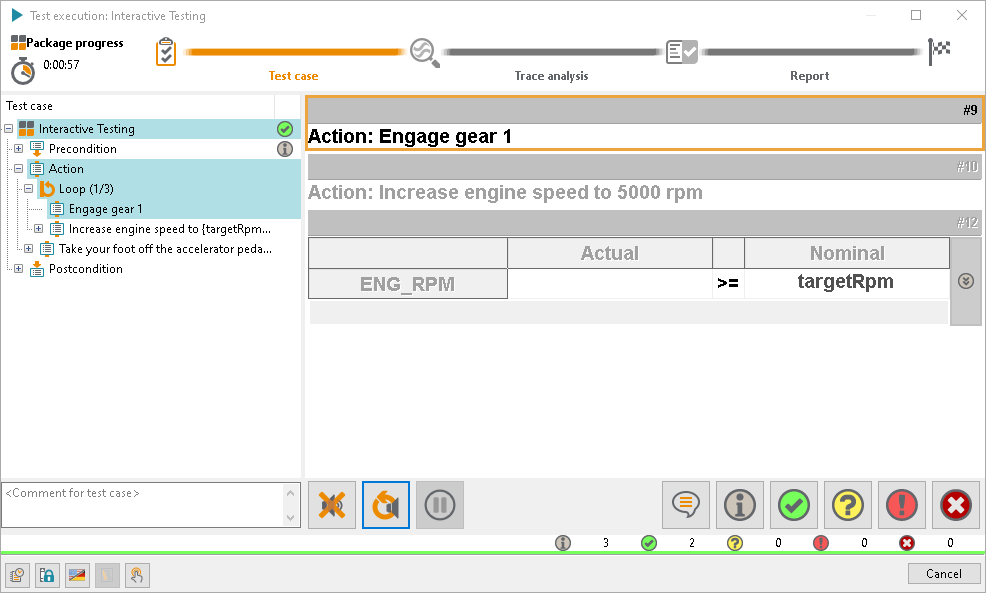Expand the Precondition tree node
The image size is (986, 593).
(x=18, y=149)
